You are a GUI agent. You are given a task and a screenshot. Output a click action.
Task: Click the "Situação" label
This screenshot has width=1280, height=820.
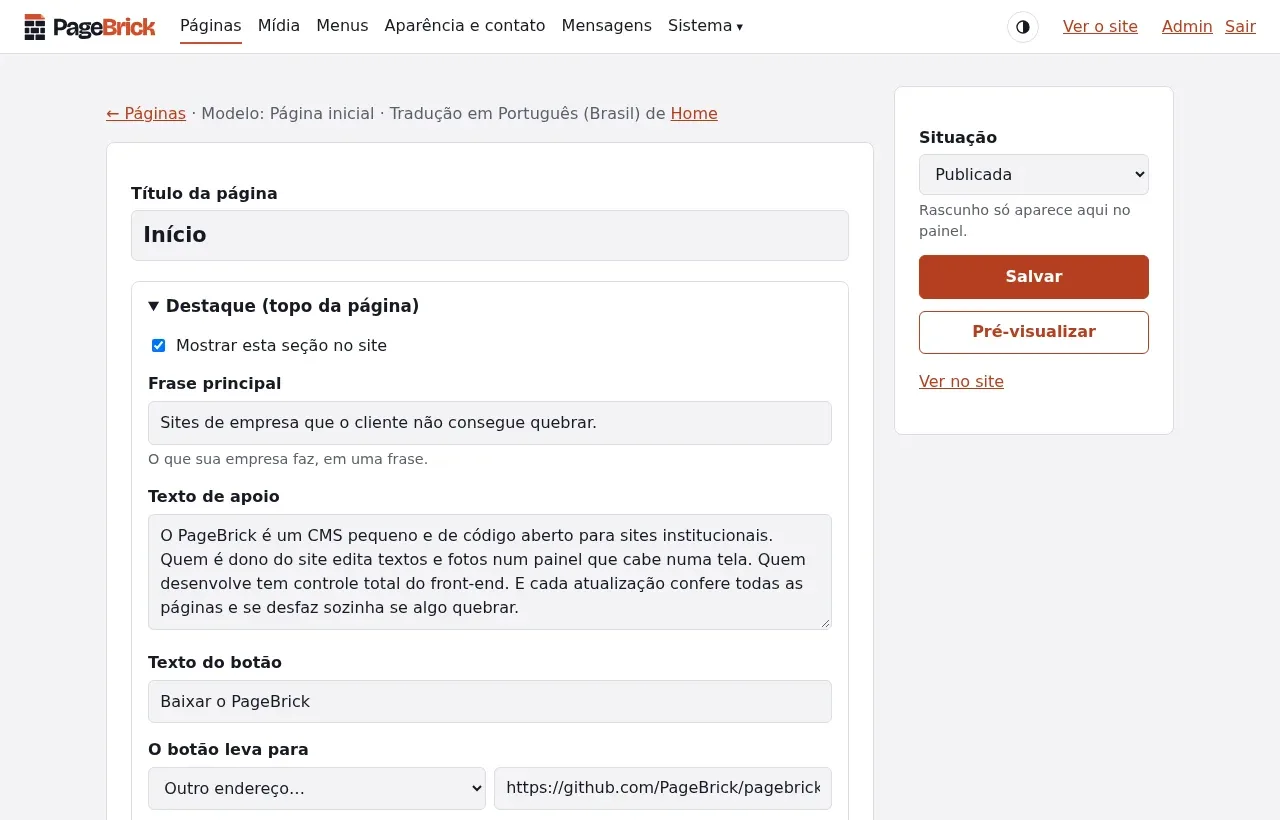[958, 138]
